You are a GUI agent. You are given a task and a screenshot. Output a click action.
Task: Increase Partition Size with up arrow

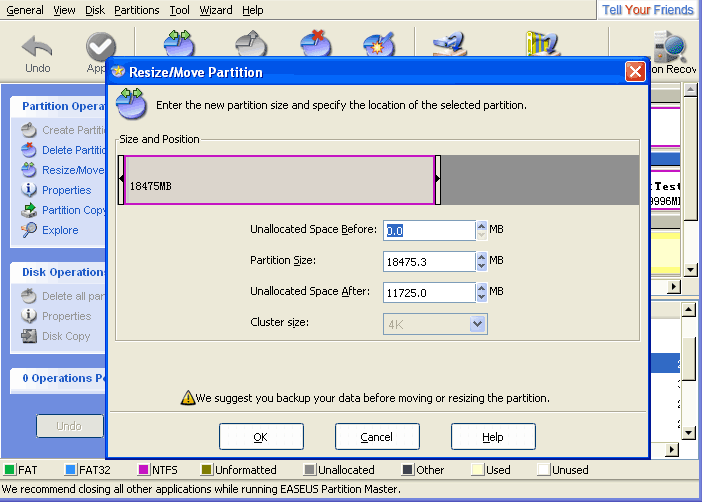pos(481,257)
